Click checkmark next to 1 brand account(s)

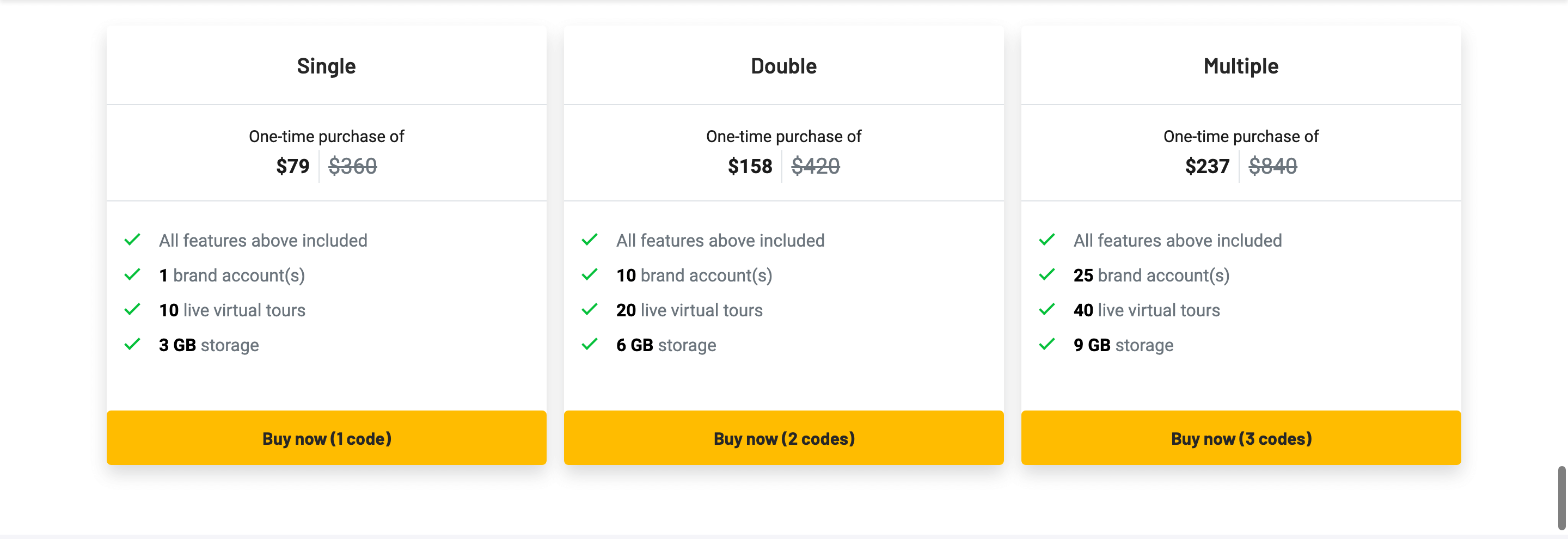133,275
